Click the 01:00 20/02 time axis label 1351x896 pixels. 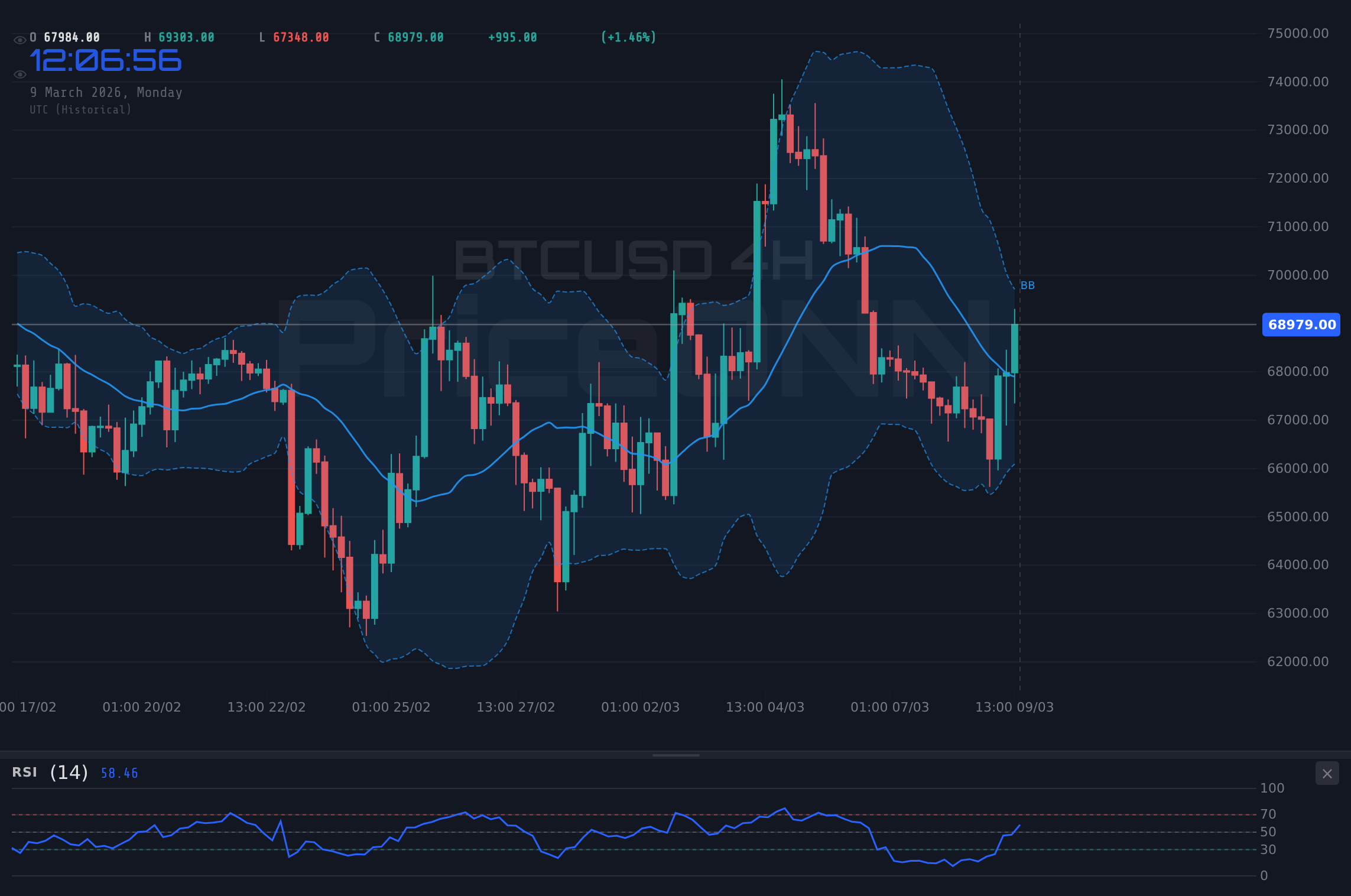click(142, 707)
